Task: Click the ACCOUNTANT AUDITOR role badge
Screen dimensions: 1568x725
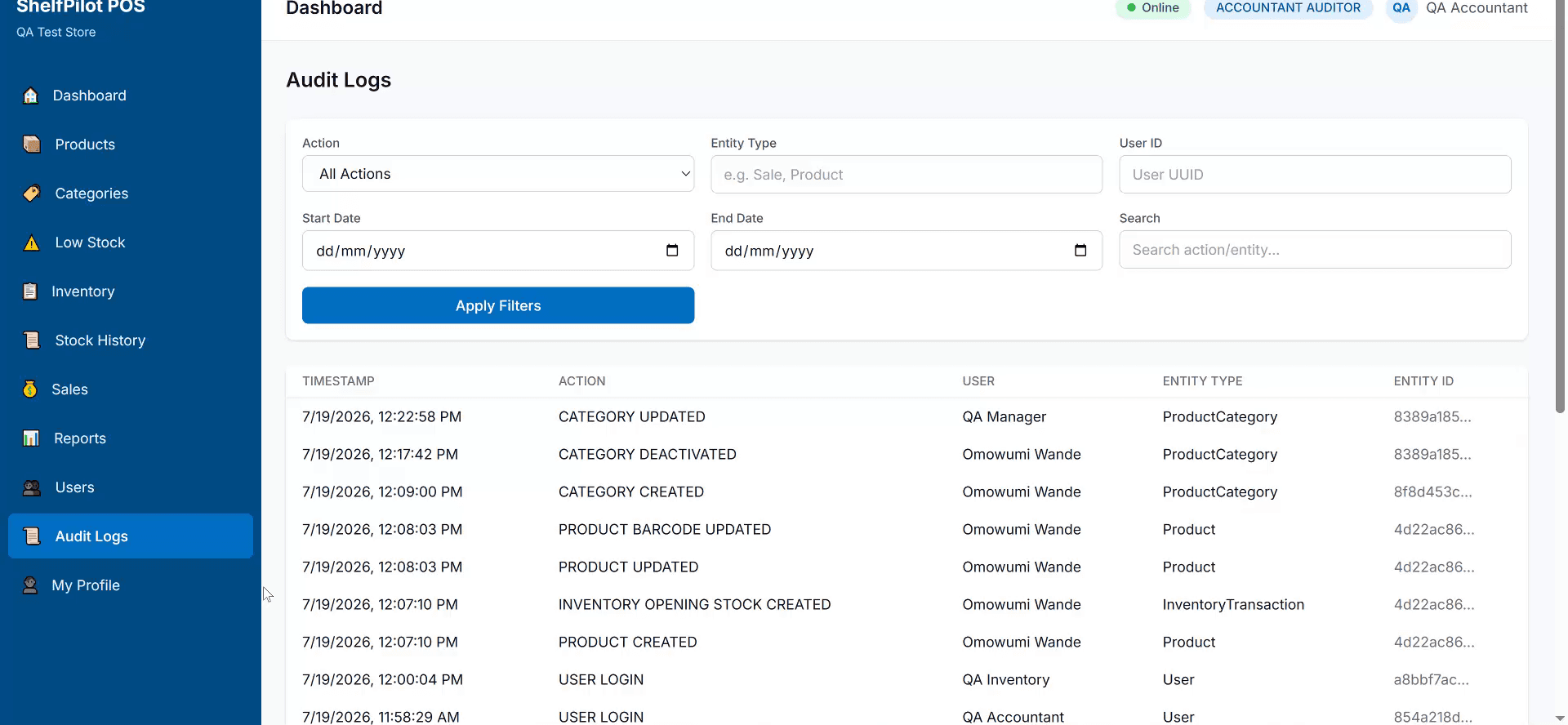Action: point(1288,8)
